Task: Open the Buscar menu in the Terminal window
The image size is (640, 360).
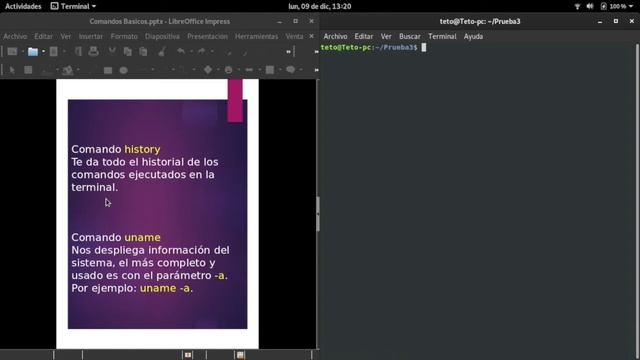Action: tap(410, 36)
